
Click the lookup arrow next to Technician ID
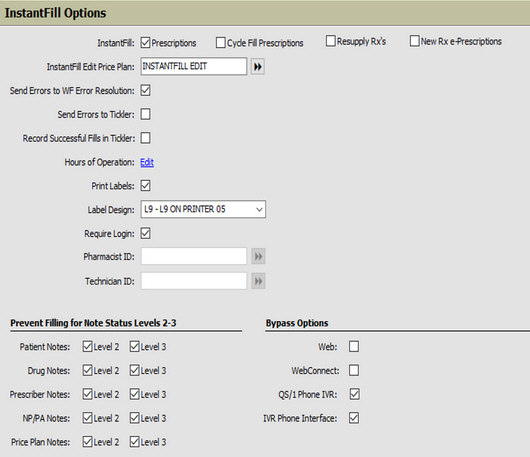point(258,281)
